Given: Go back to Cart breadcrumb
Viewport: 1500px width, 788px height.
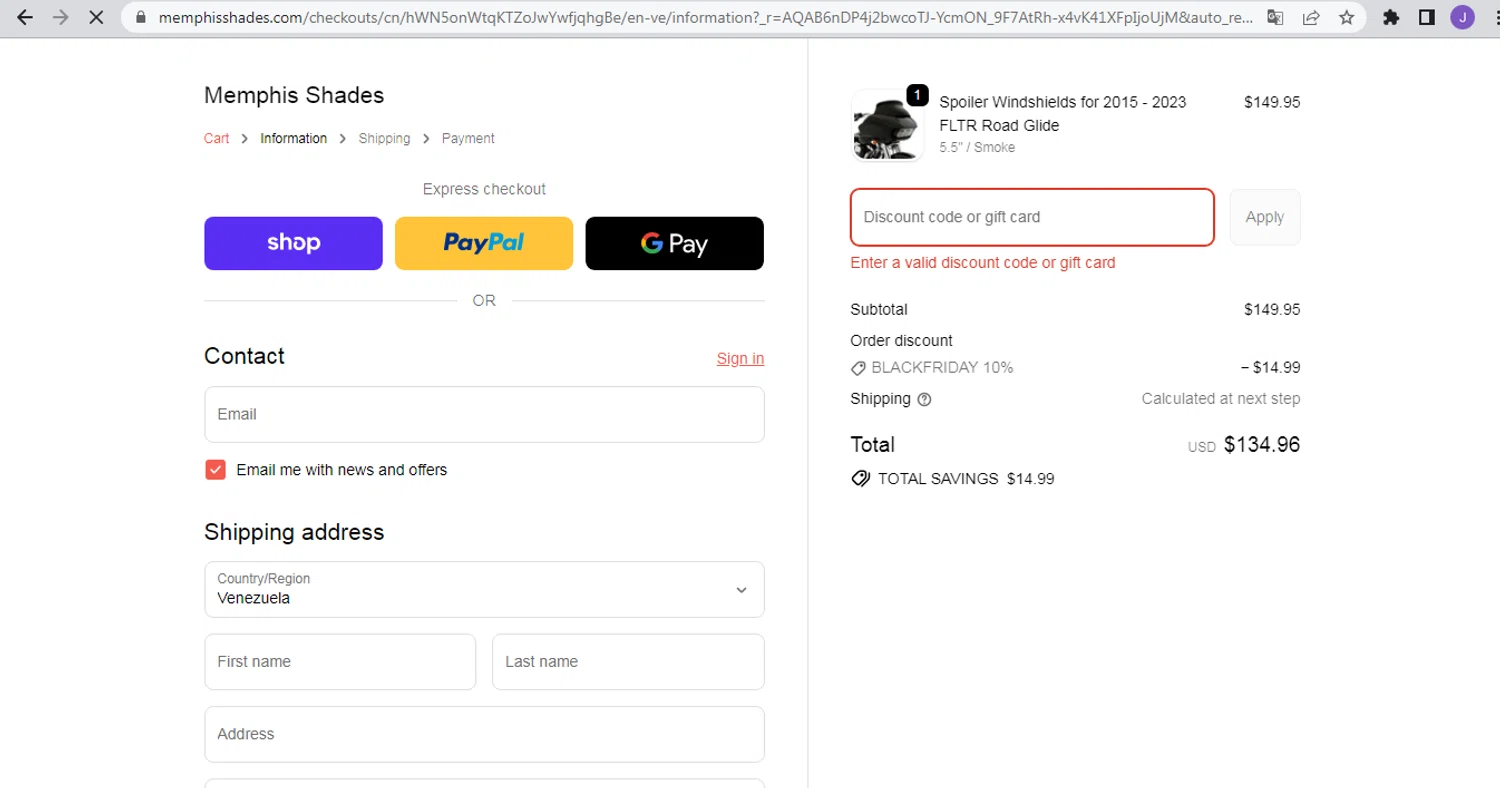Looking at the screenshot, I should [x=216, y=138].
